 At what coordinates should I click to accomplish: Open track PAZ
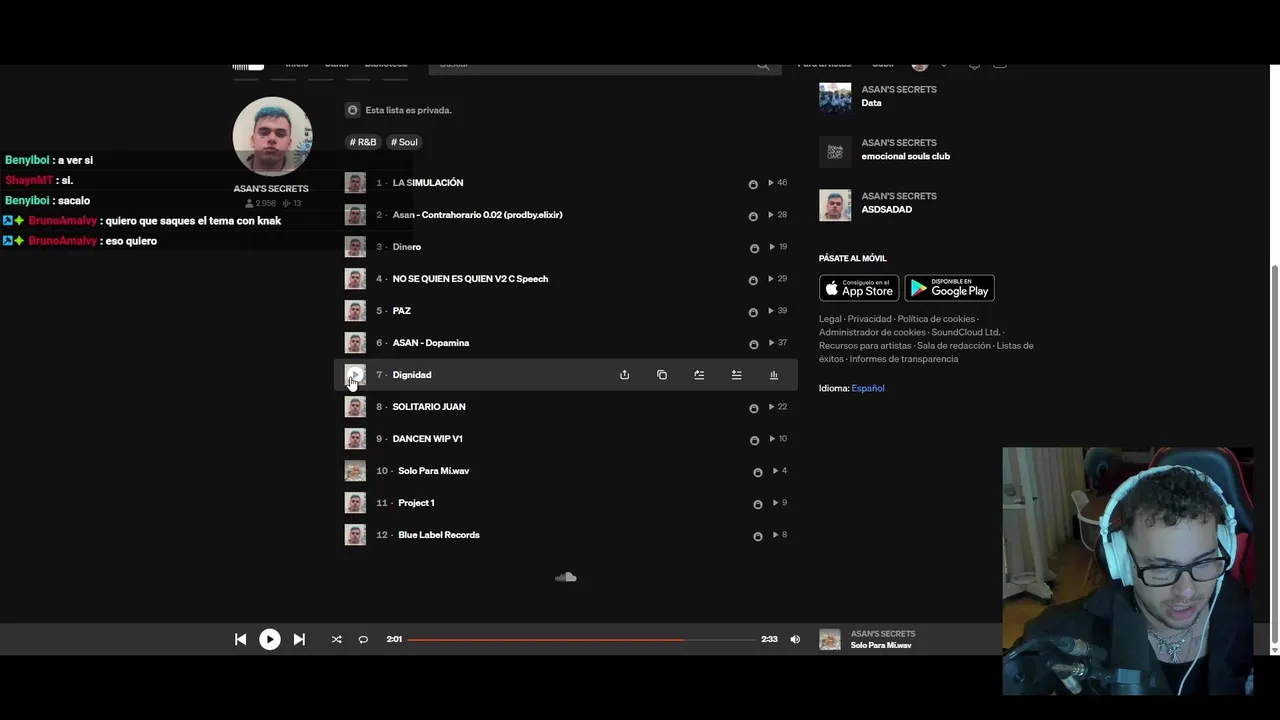pyautogui.click(x=402, y=311)
